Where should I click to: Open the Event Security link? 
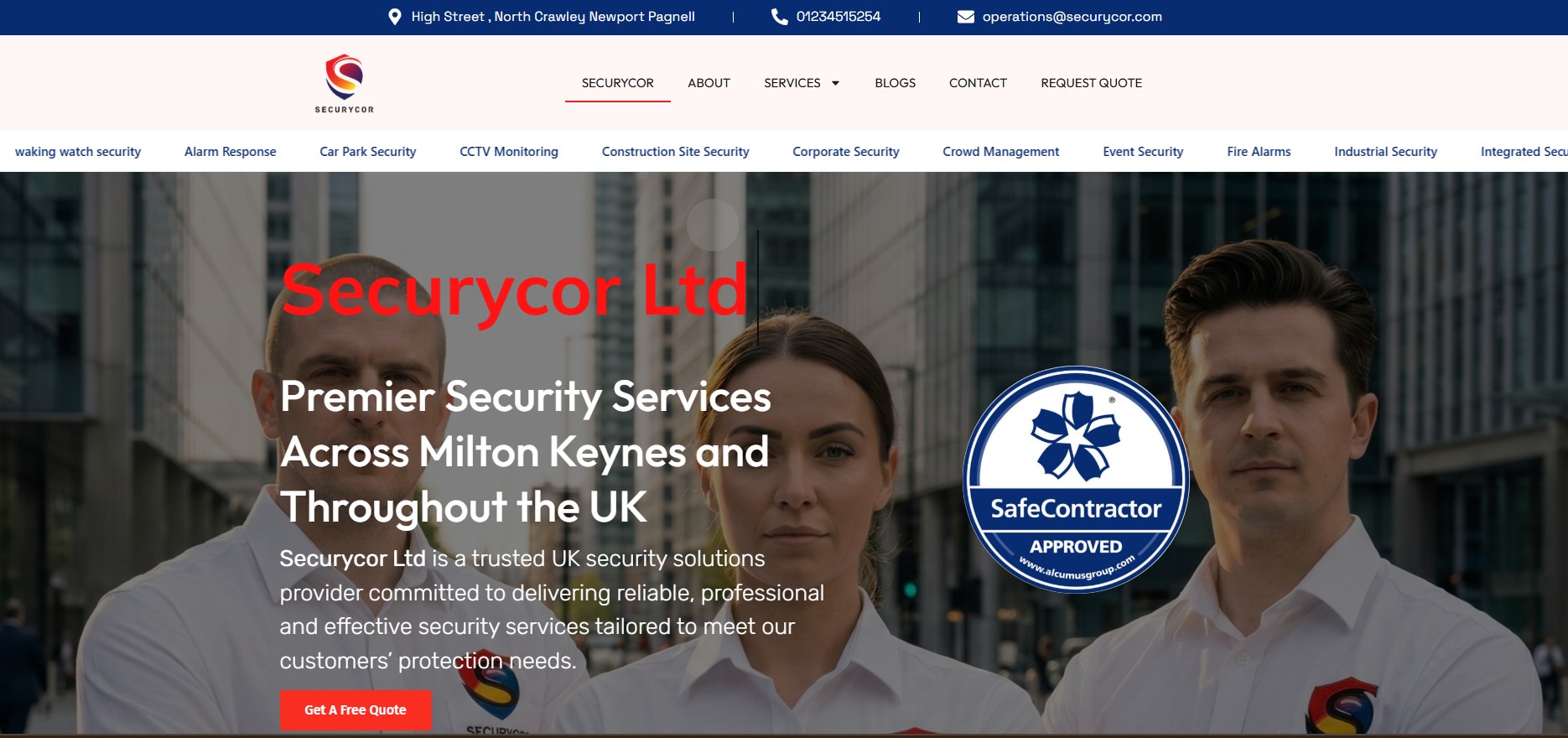(x=1143, y=152)
